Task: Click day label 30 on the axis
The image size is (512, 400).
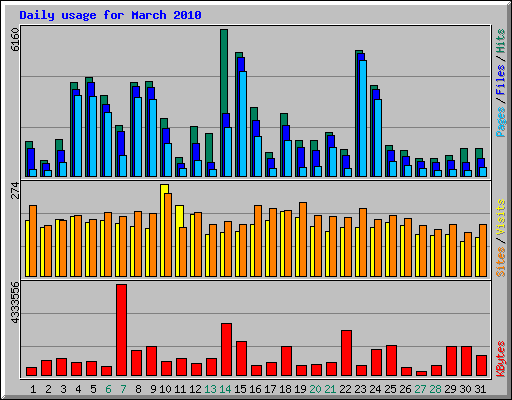Action: pyautogui.click(x=465, y=389)
